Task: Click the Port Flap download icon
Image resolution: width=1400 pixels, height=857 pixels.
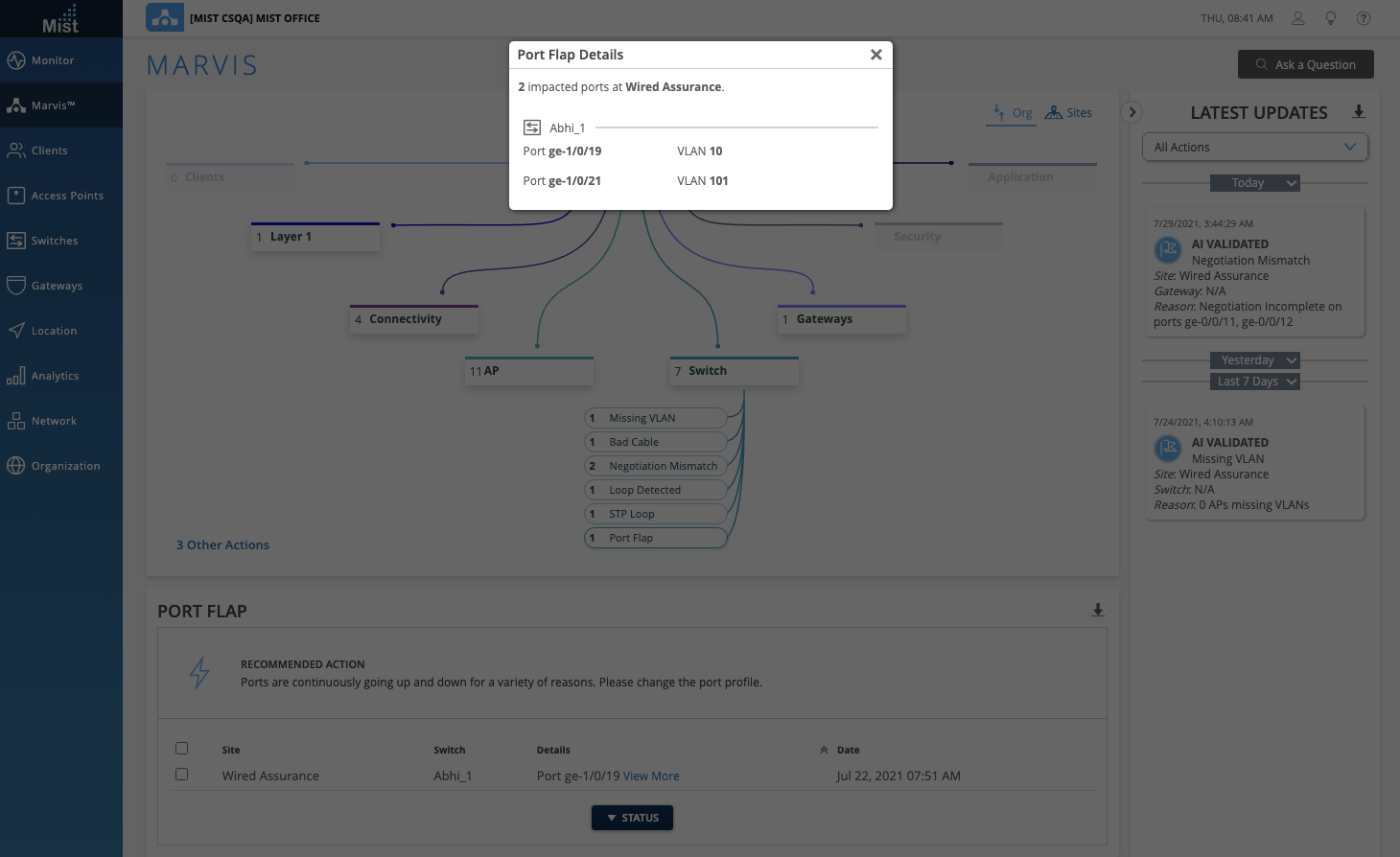Action: (x=1098, y=610)
